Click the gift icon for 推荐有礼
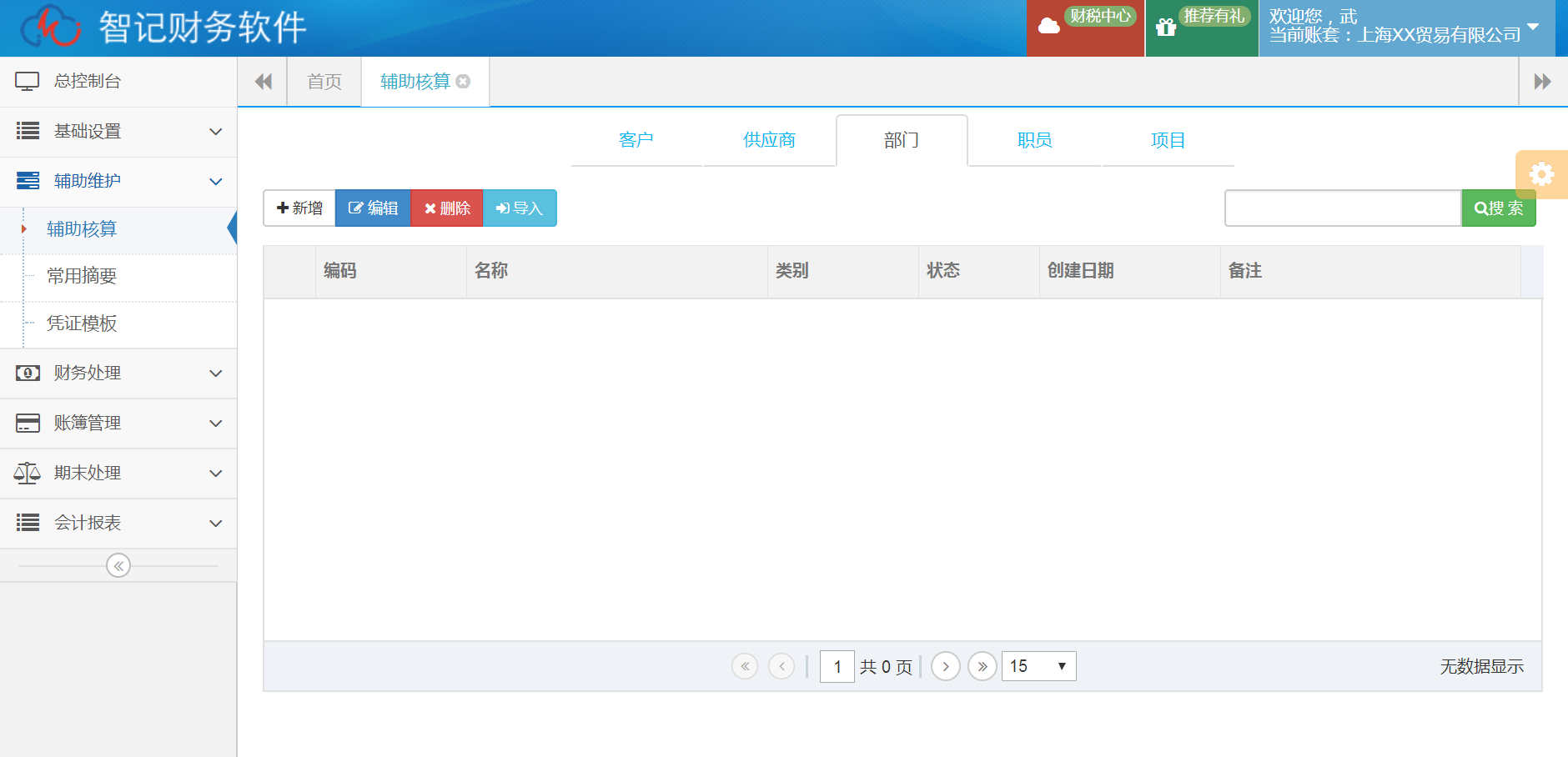Image resolution: width=1568 pixels, height=757 pixels. tap(1166, 28)
